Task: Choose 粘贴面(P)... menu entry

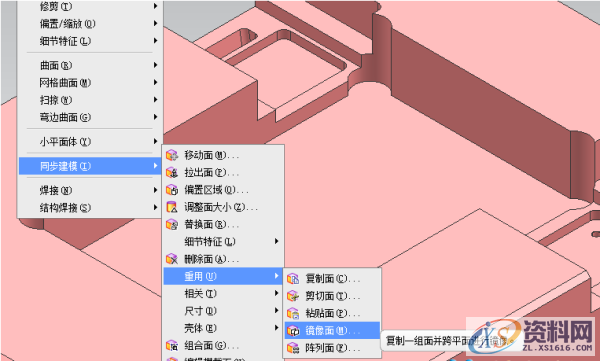Action: click(x=332, y=314)
